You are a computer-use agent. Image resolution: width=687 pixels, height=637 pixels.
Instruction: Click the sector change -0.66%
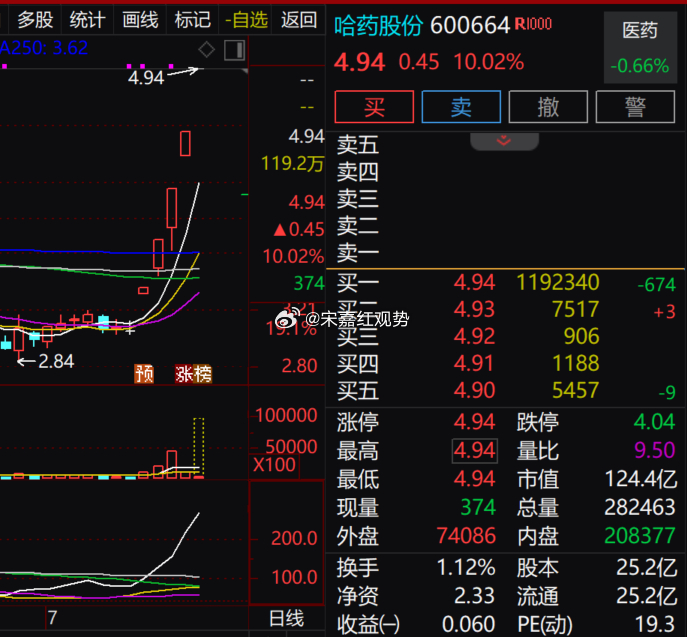pyautogui.click(x=640, y=66)
